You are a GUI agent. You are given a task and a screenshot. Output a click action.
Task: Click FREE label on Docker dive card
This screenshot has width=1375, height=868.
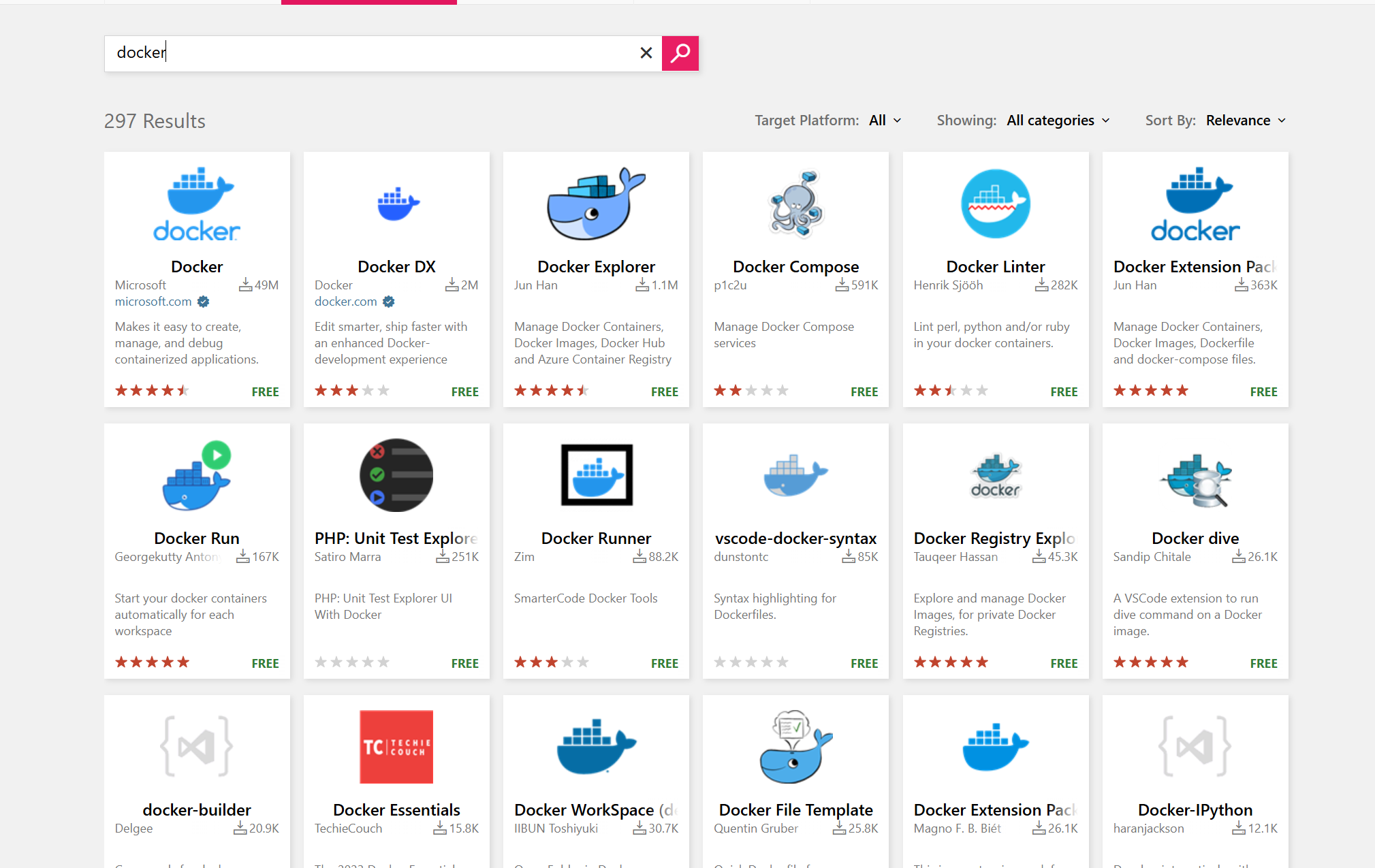pyautogui.click(x=1263, y=664)
